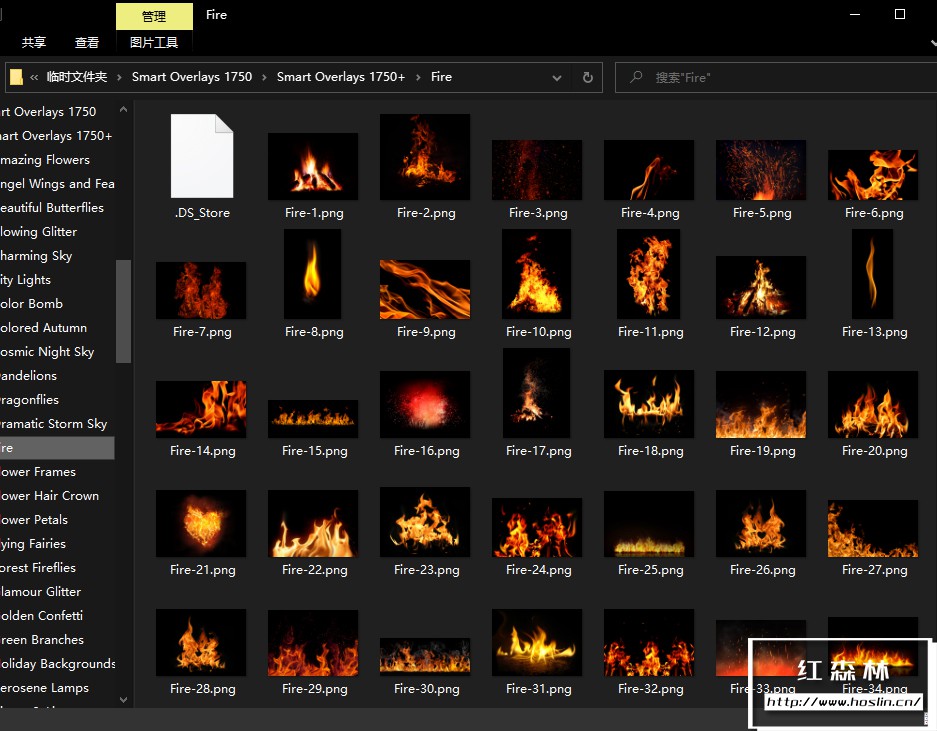Click the navigation pane scroll up arrow
This screenshot has height=731, width=937.
[x=124, y=110]
